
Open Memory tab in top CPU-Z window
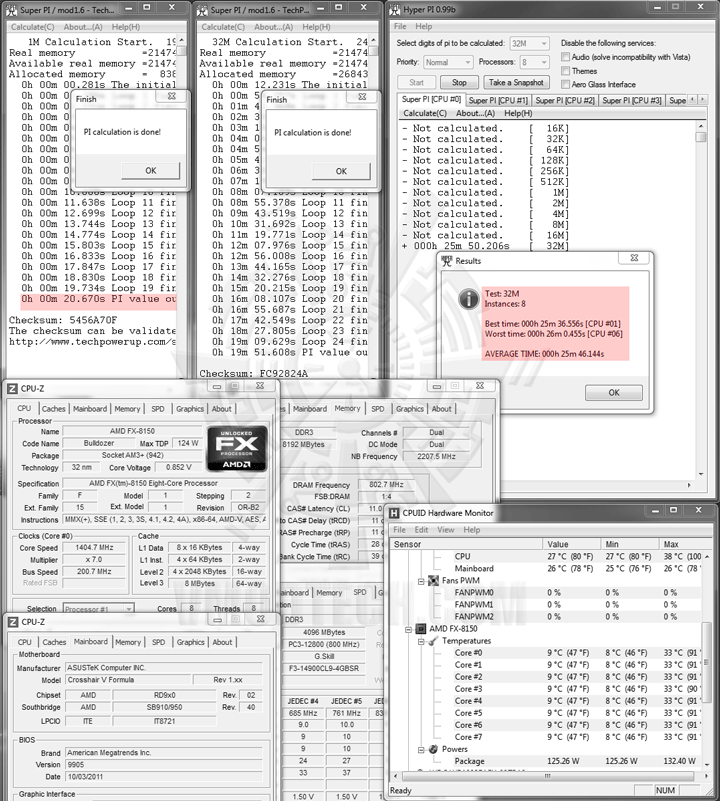click(x=127, y=409)
